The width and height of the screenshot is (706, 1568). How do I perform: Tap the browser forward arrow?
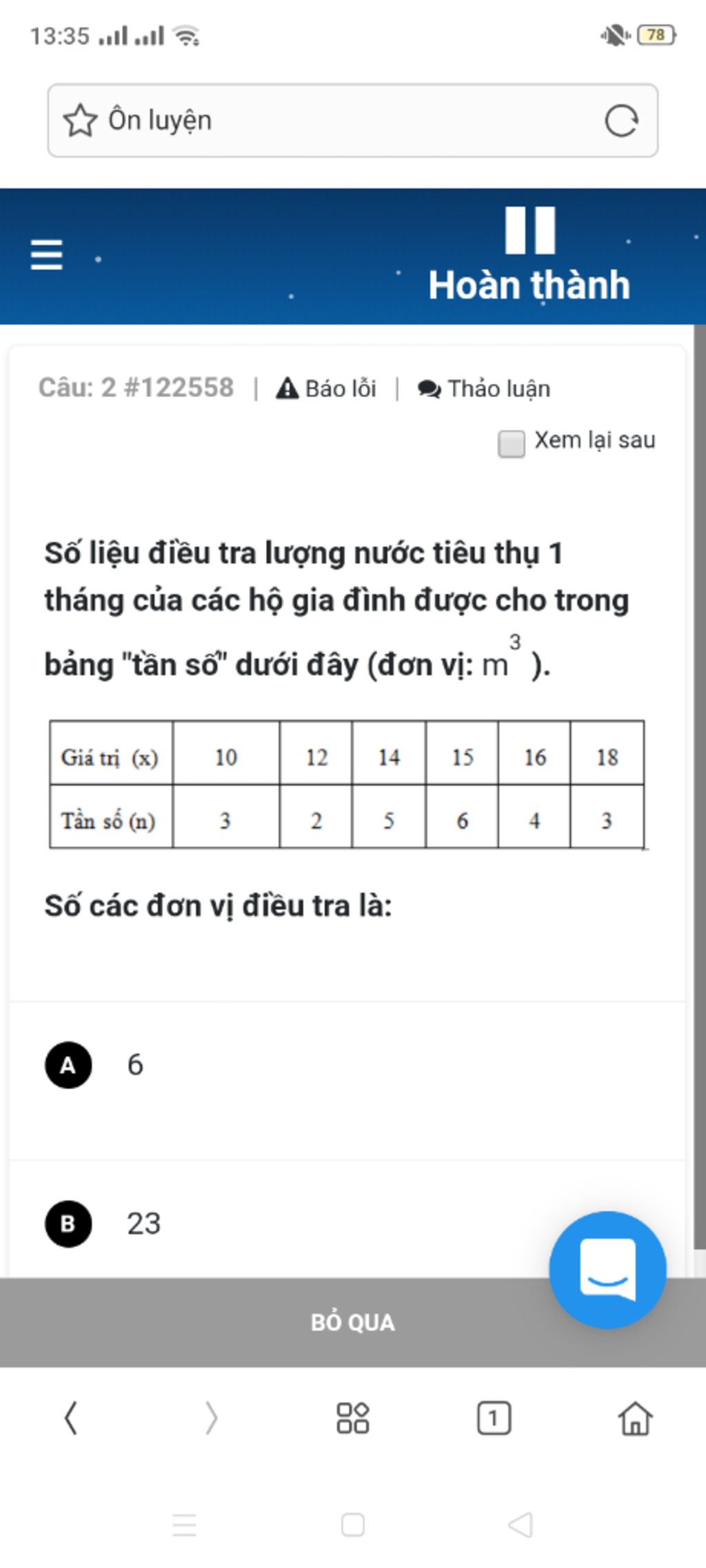[x=212, y=1419]
